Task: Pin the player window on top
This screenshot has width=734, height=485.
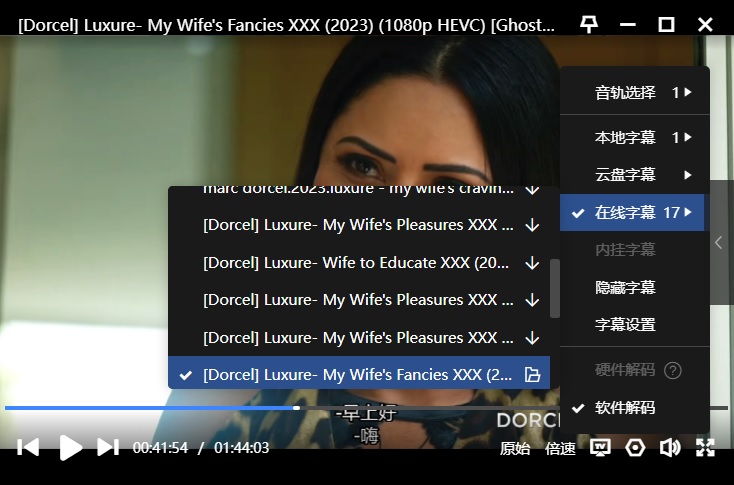Action: (x=590, y=24)
